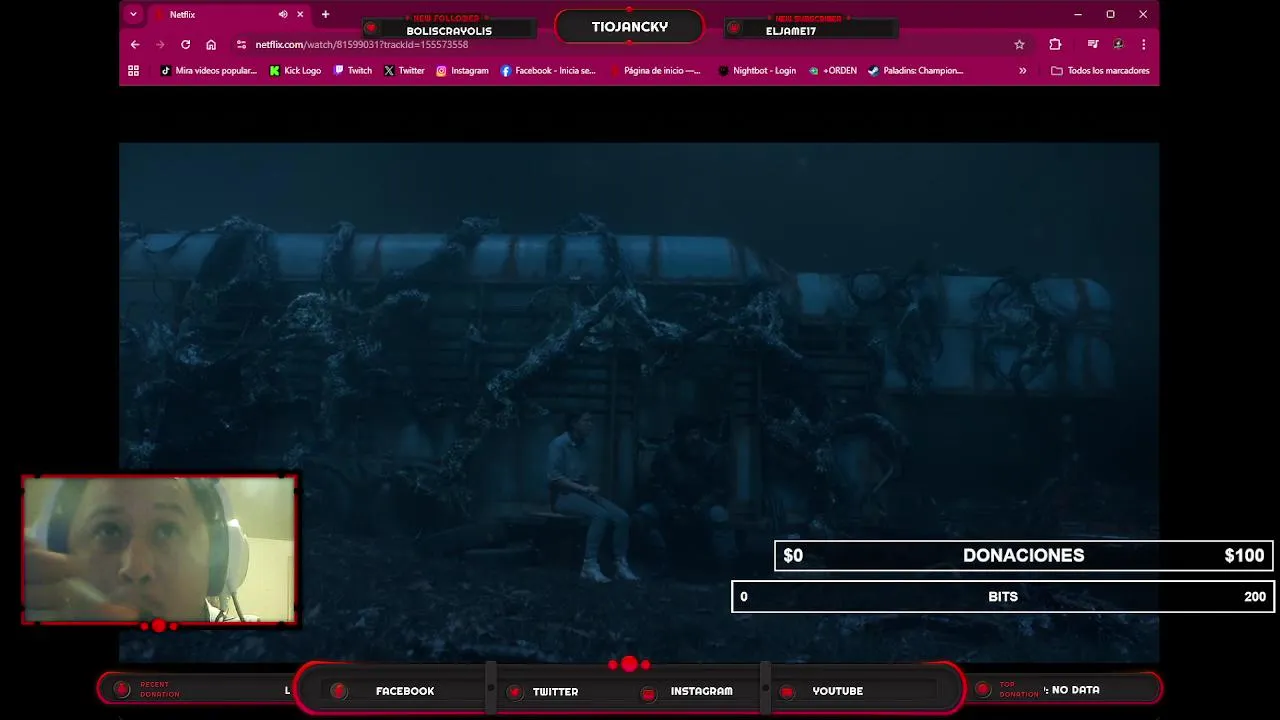
Task: Open the browser home page
Action: coord(211,44)
